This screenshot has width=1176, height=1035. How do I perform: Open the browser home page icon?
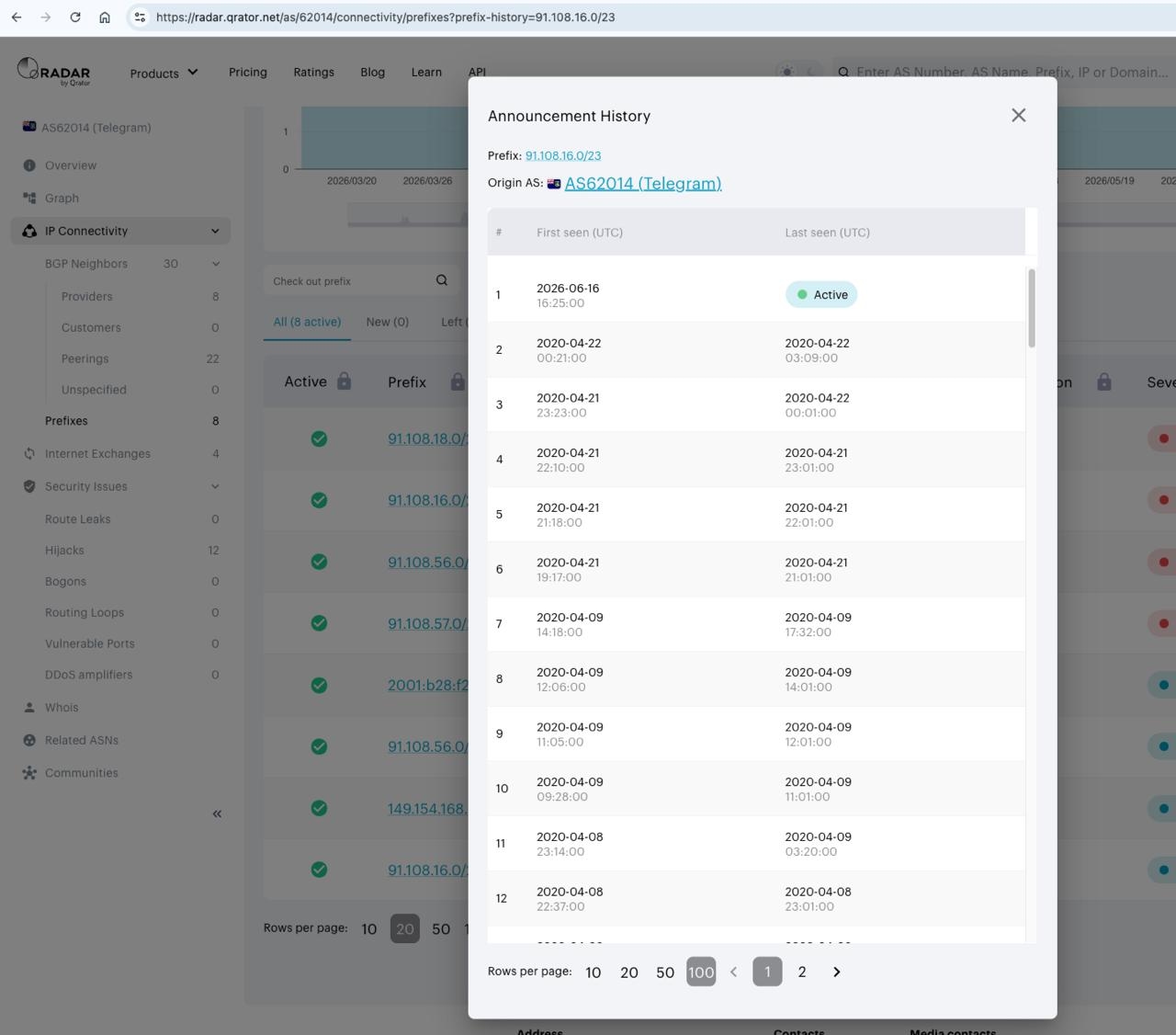(x=105, y=17)
